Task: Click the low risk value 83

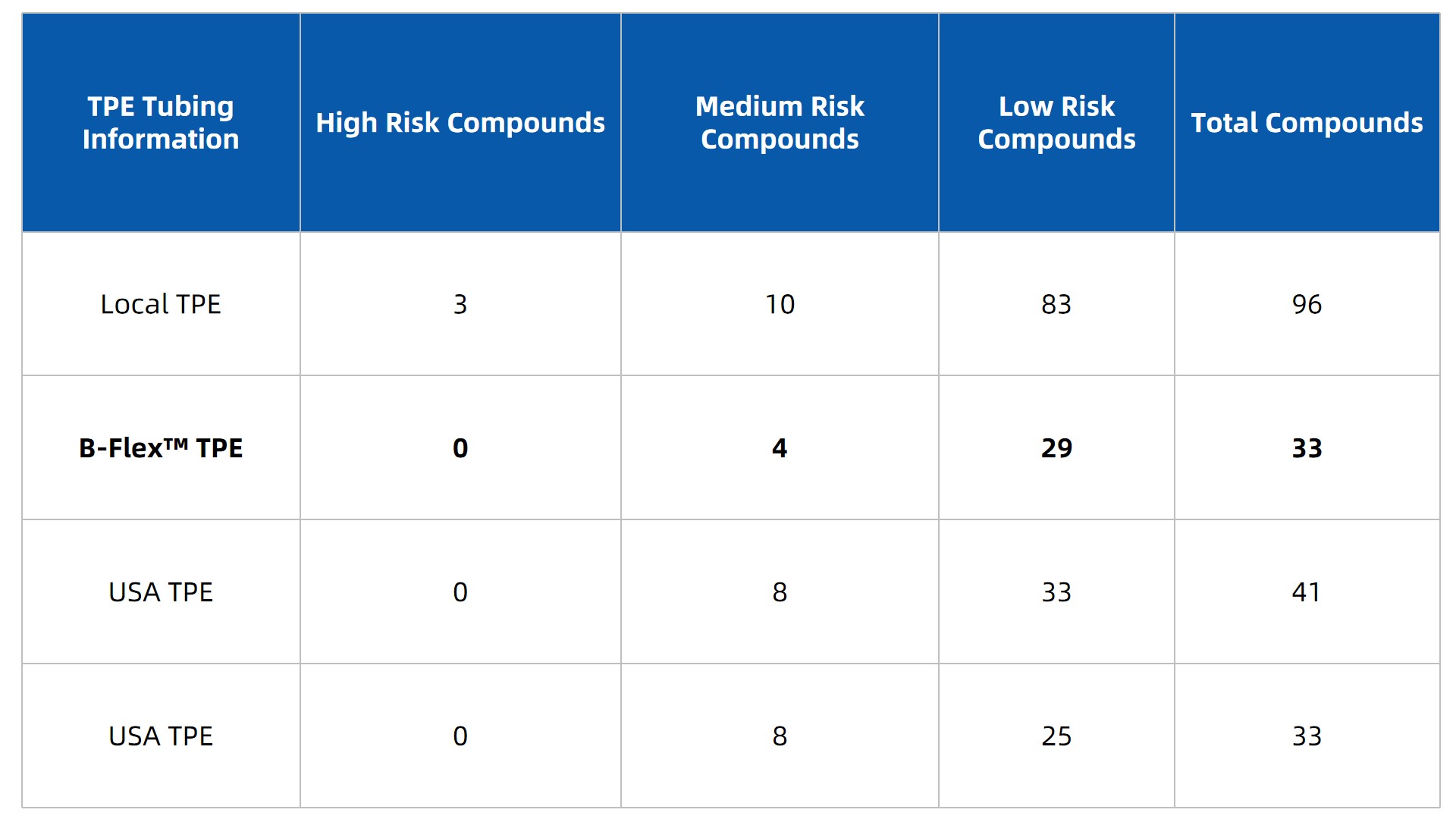Action: point(1056,304)
